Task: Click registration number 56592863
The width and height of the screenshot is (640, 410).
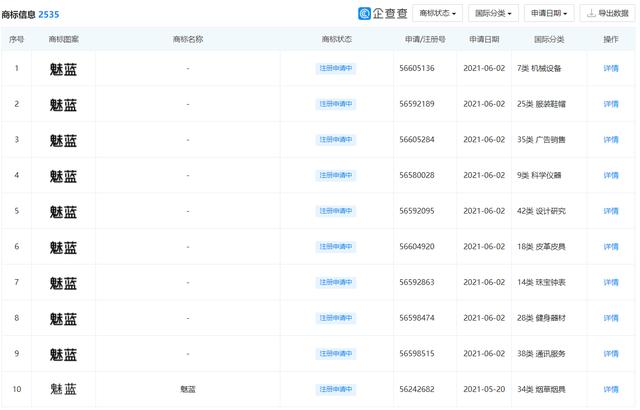Action: tap(417, 282)
